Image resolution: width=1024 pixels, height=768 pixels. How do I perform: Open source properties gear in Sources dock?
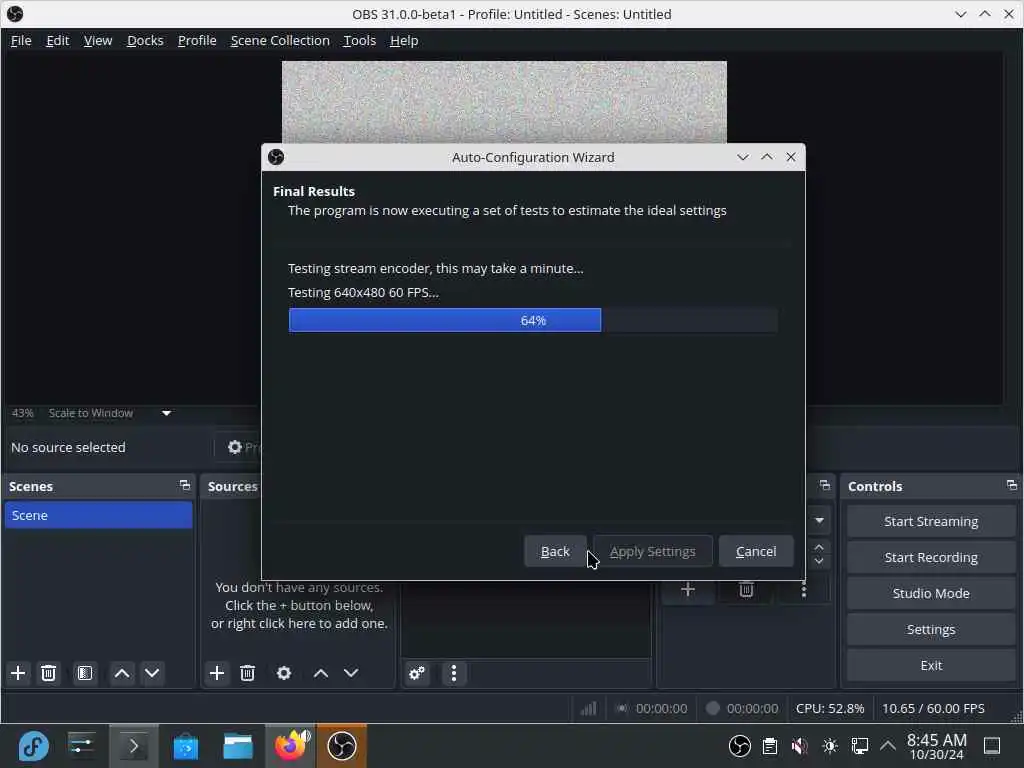coord(284,673)
